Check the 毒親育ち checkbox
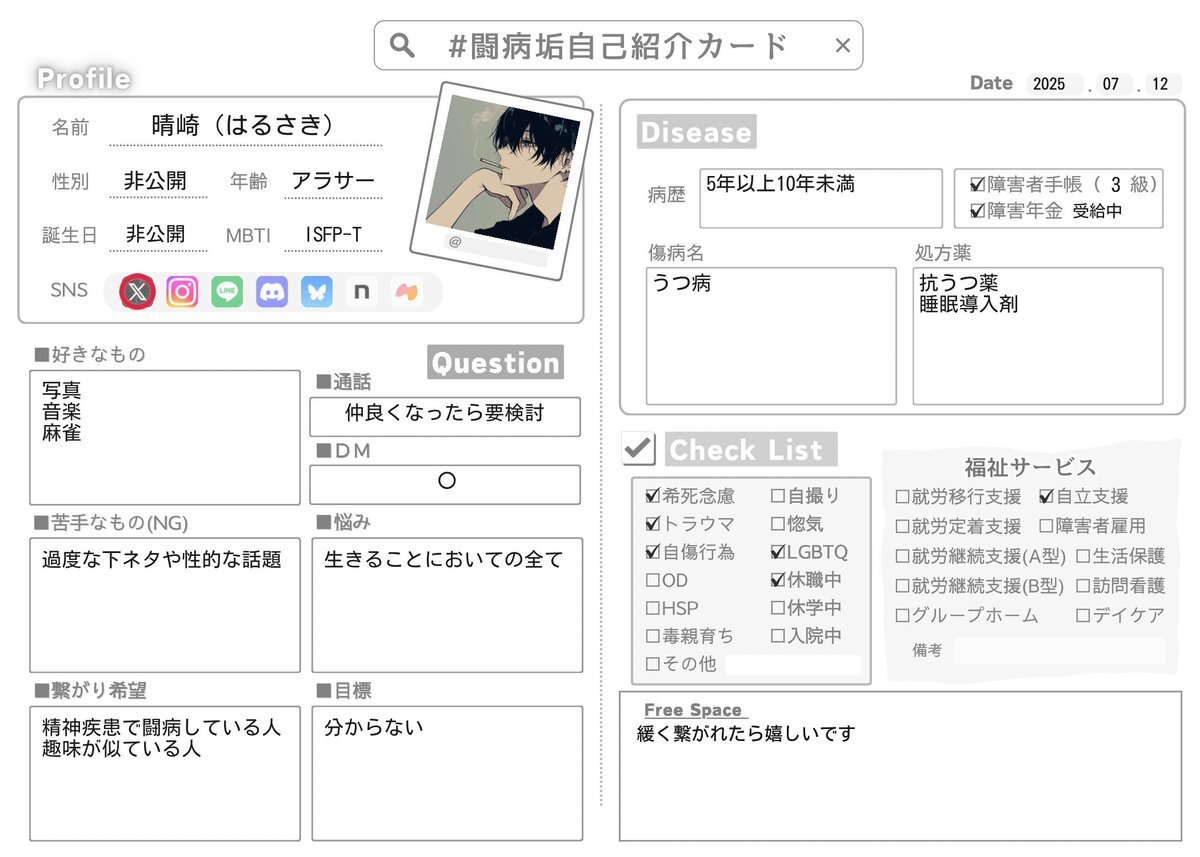This screenshot has width=1200, height=857. pos(653,636)
